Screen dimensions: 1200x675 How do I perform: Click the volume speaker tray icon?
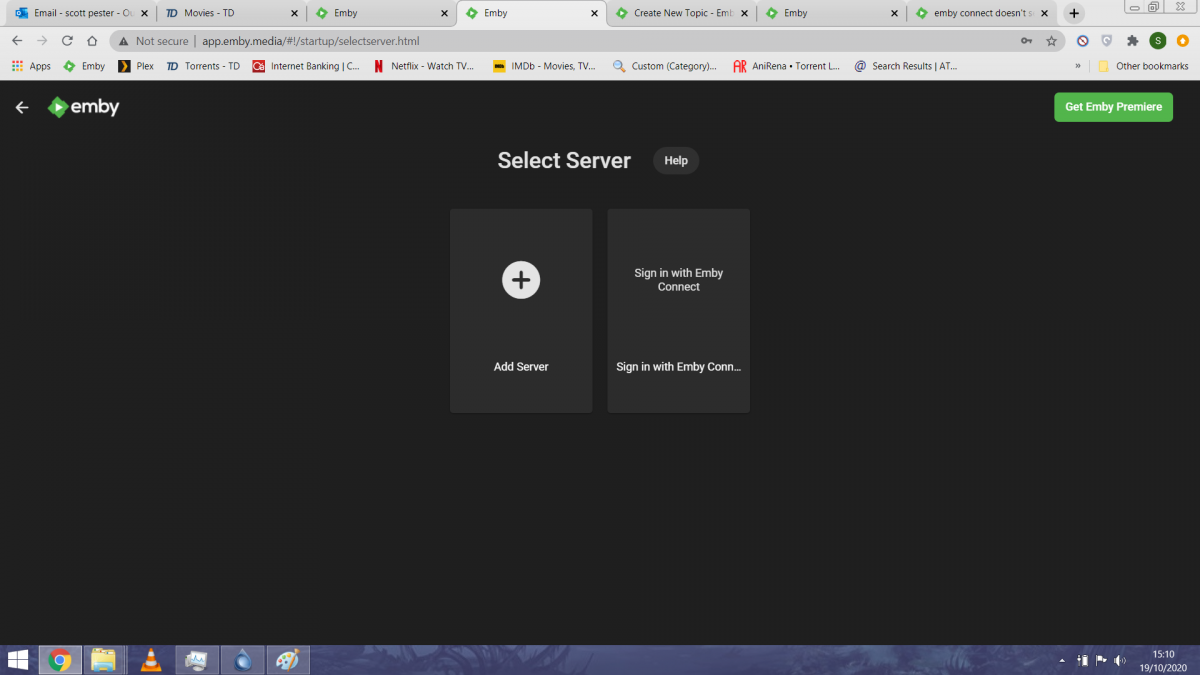(1120, 661)
